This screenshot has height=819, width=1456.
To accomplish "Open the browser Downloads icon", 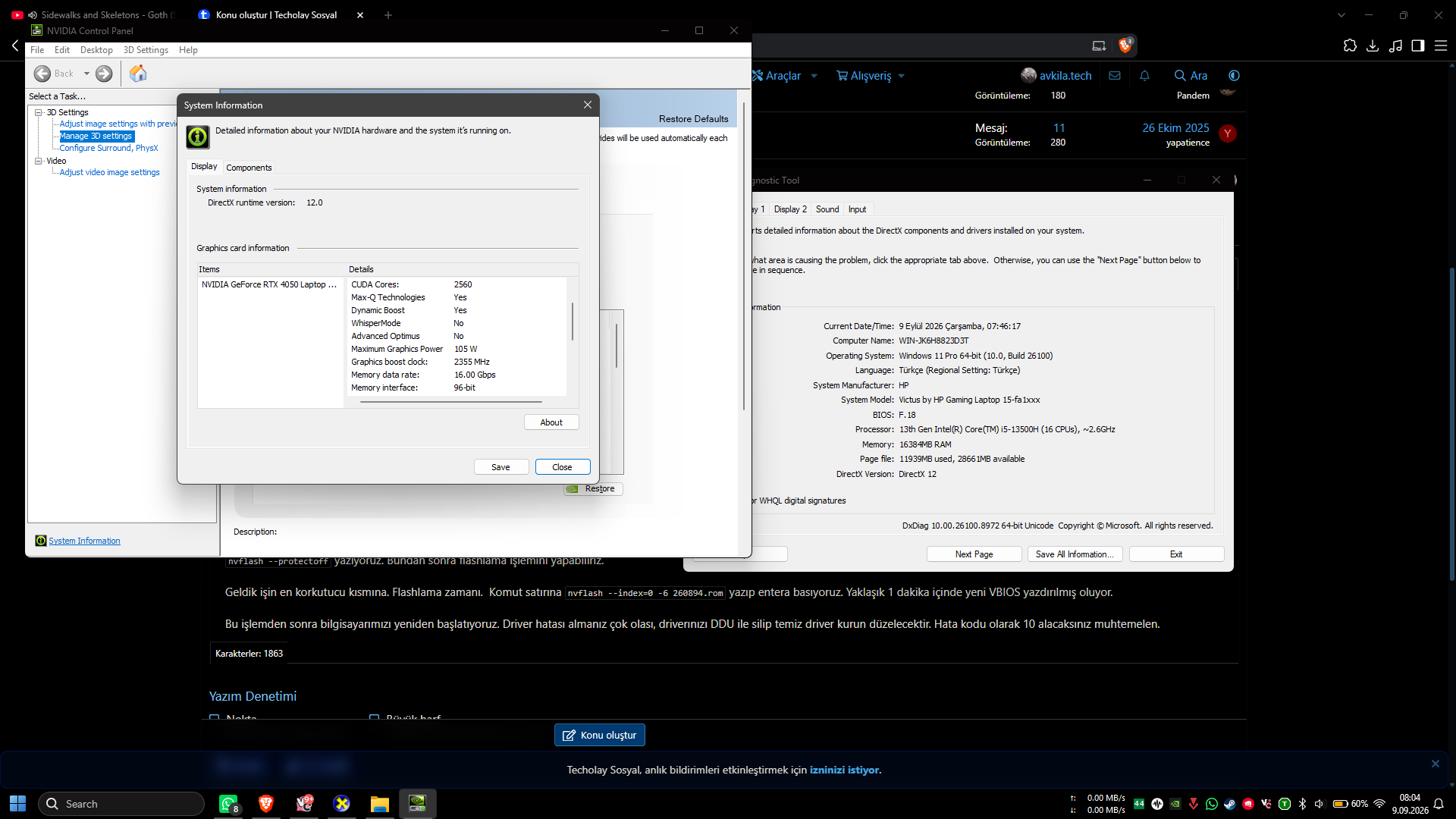I will (x=1373, y=45).
